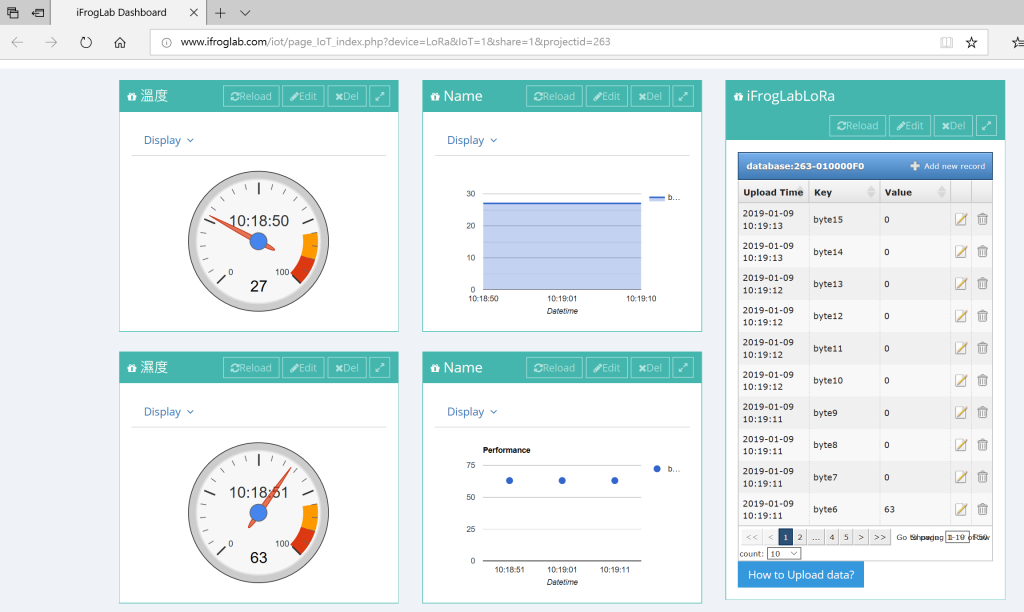Click the Performance chart legend entry
The height and width of the screenshot is (612, 1024).
click(667, 469)
